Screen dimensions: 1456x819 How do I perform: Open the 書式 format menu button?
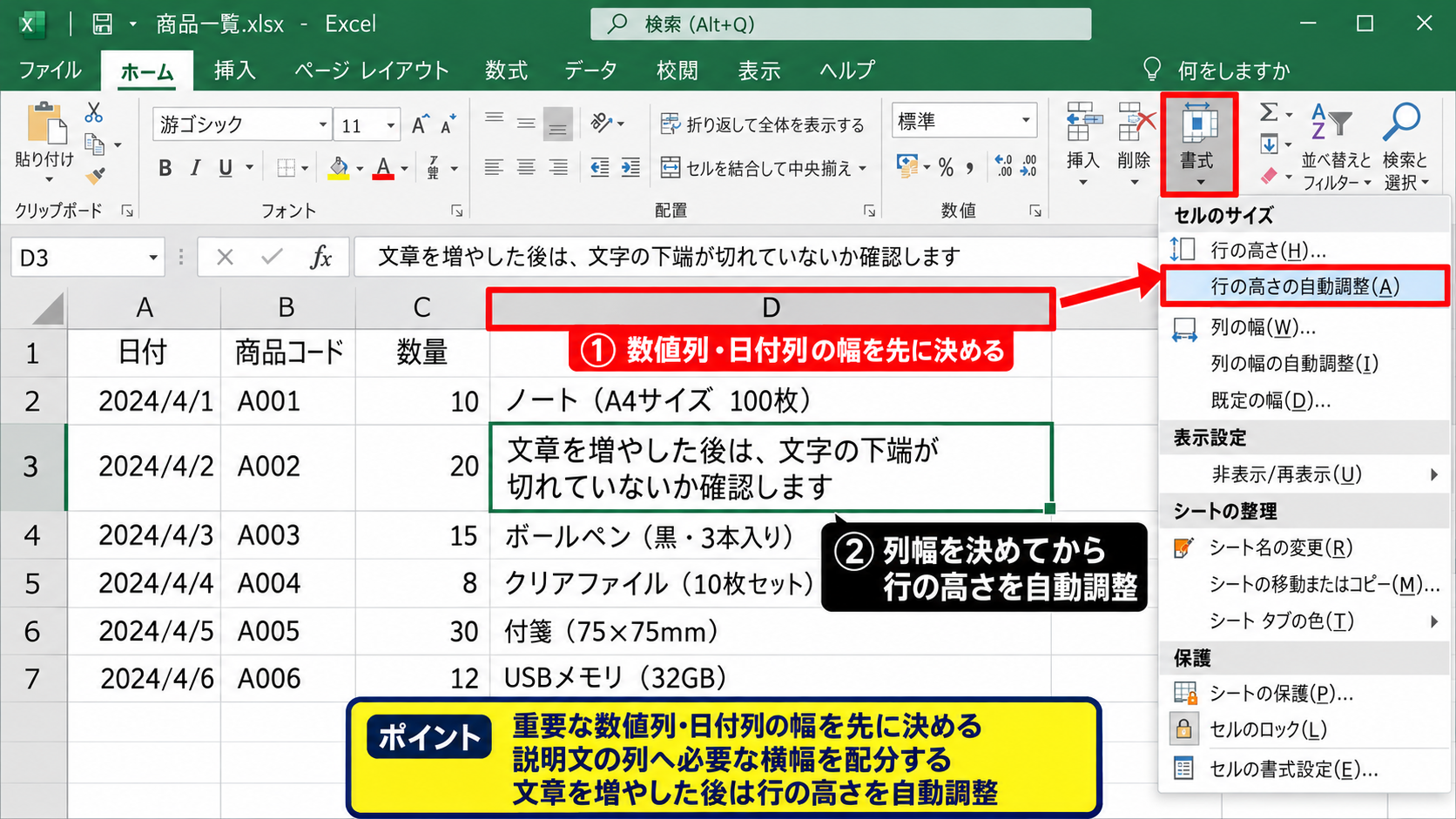[1198, 144]
